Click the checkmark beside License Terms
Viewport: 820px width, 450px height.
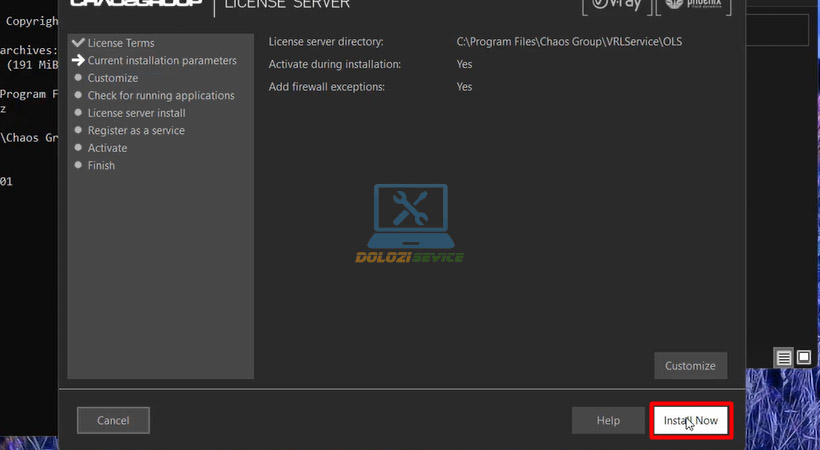pos(77,43)
